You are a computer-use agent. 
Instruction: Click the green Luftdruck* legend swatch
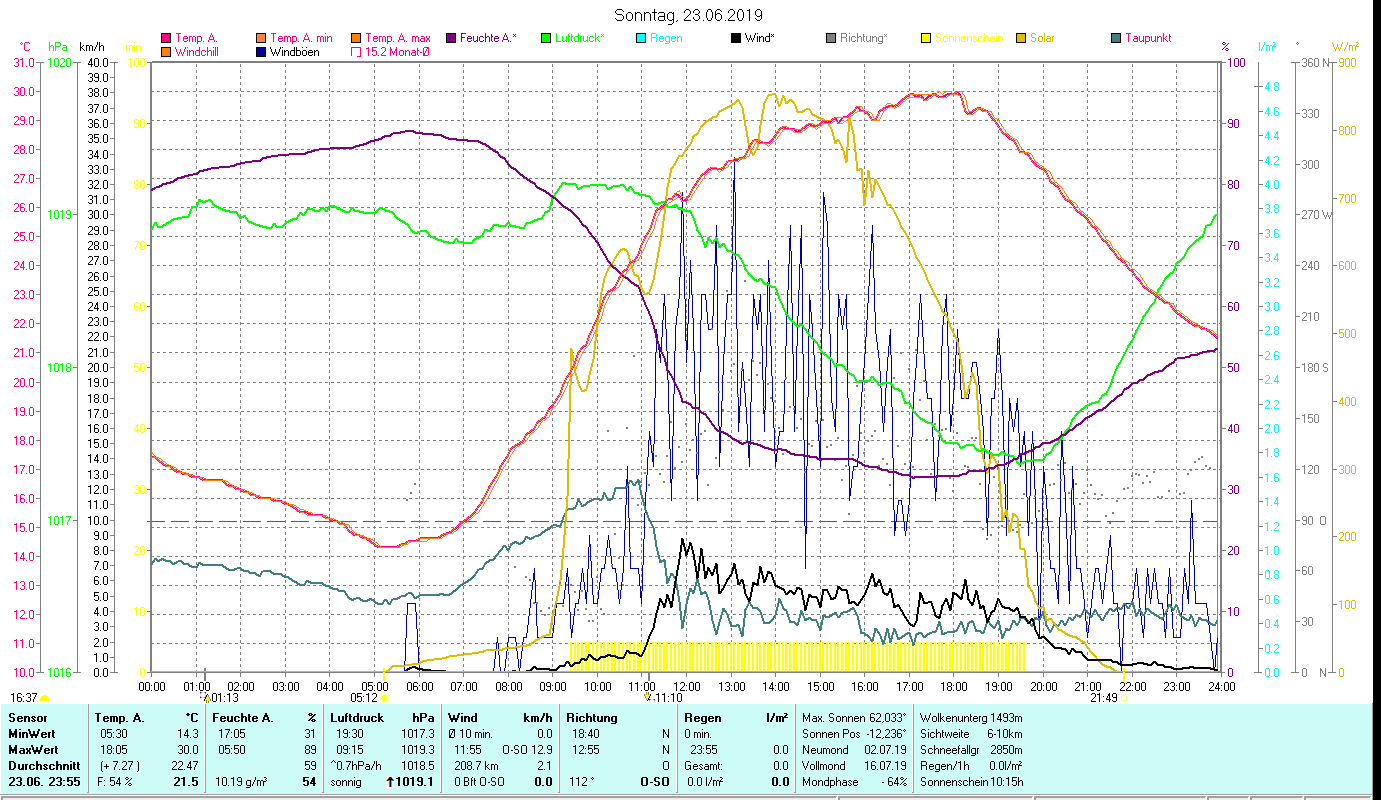pyautogui.click(x=546, y=39)
